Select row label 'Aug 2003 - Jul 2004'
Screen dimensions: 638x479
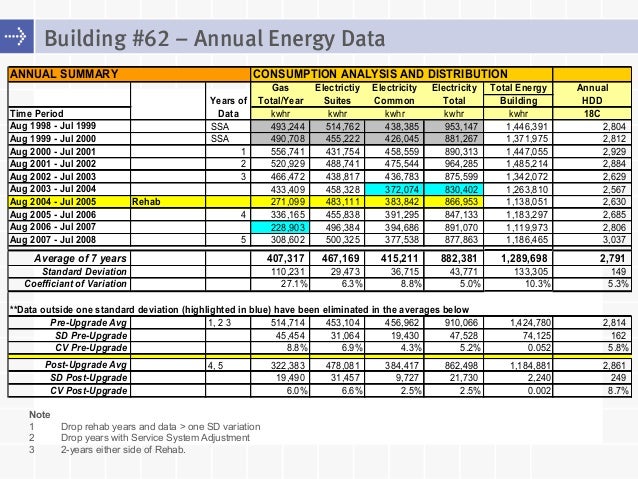[53, 189]
